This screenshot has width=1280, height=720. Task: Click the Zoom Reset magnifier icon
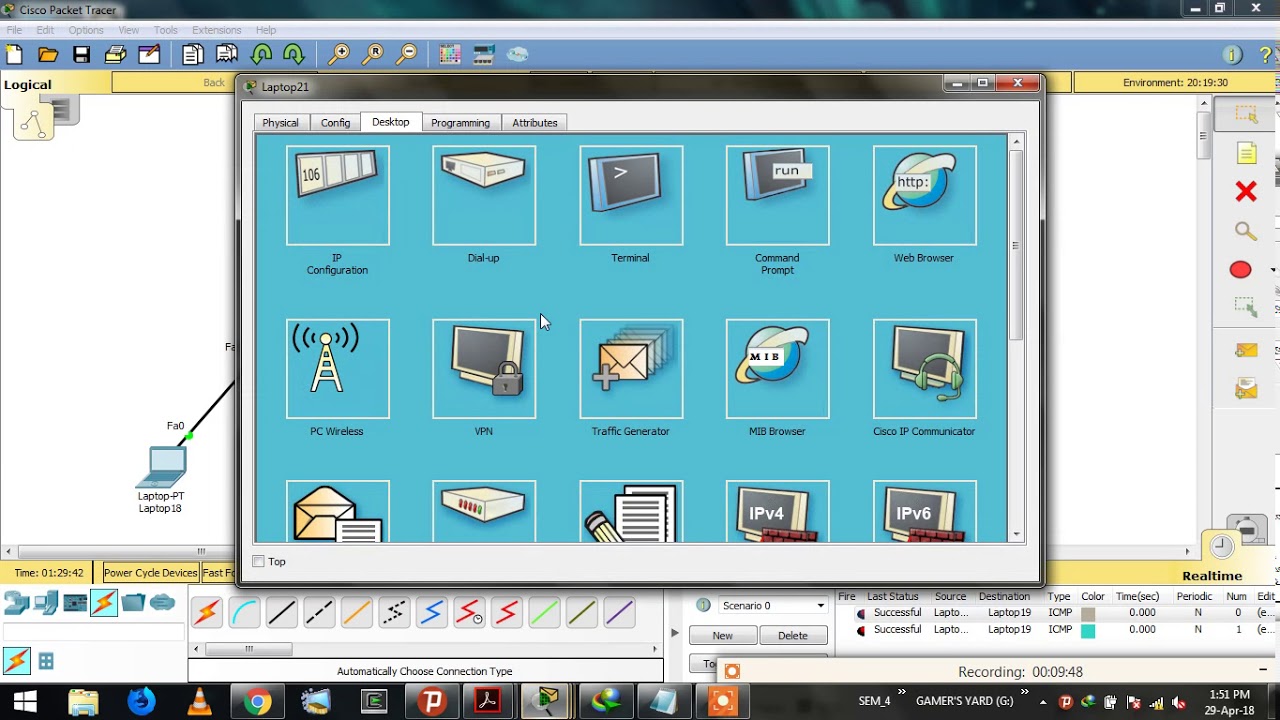[373, 54]
